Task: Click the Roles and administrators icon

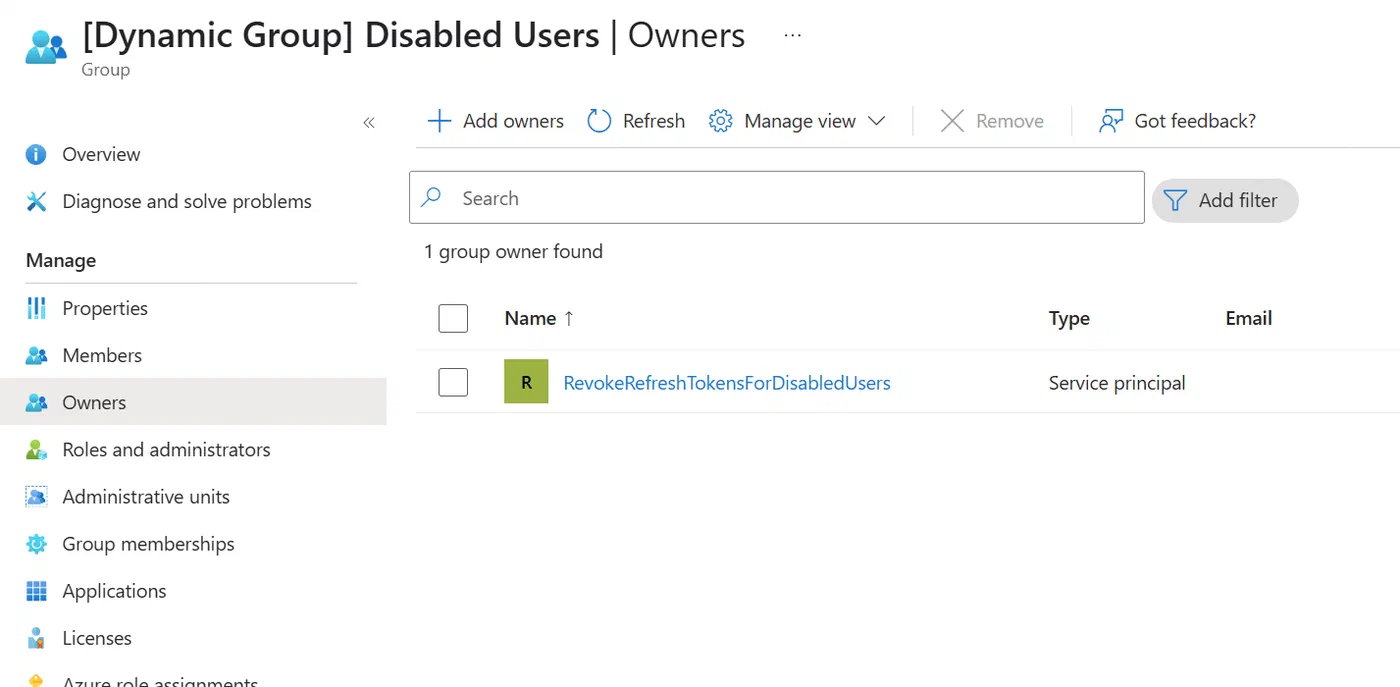Action: point(37,449)
